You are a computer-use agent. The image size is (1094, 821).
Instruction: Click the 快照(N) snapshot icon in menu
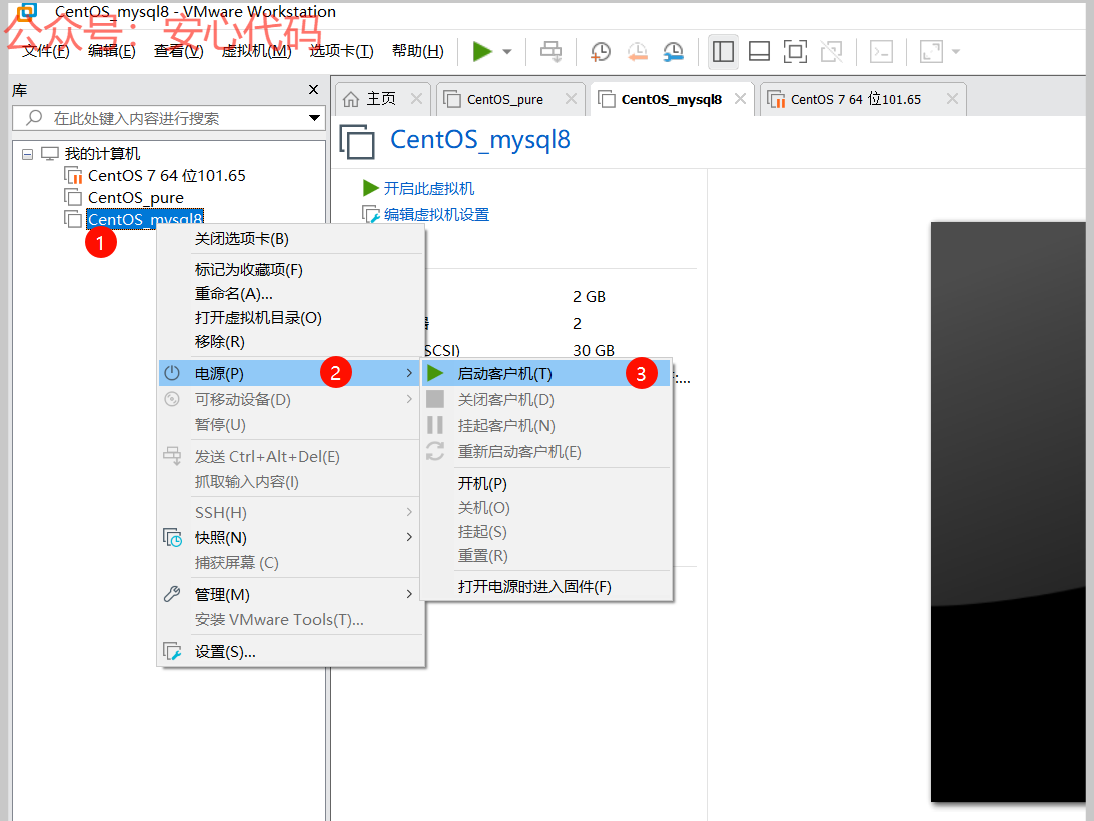click(172, 537)
